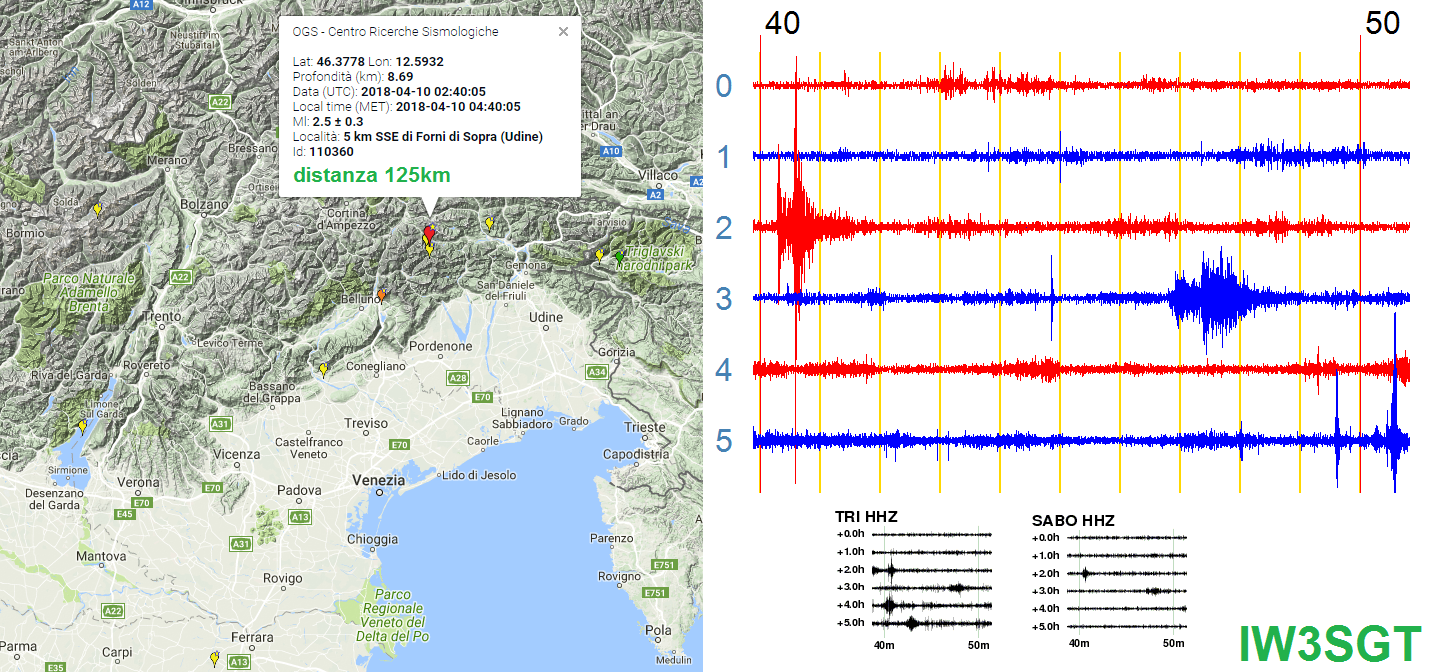Select the yellow marker near Solda
This screenshot has width=1432, height=672.
[97, 209]
